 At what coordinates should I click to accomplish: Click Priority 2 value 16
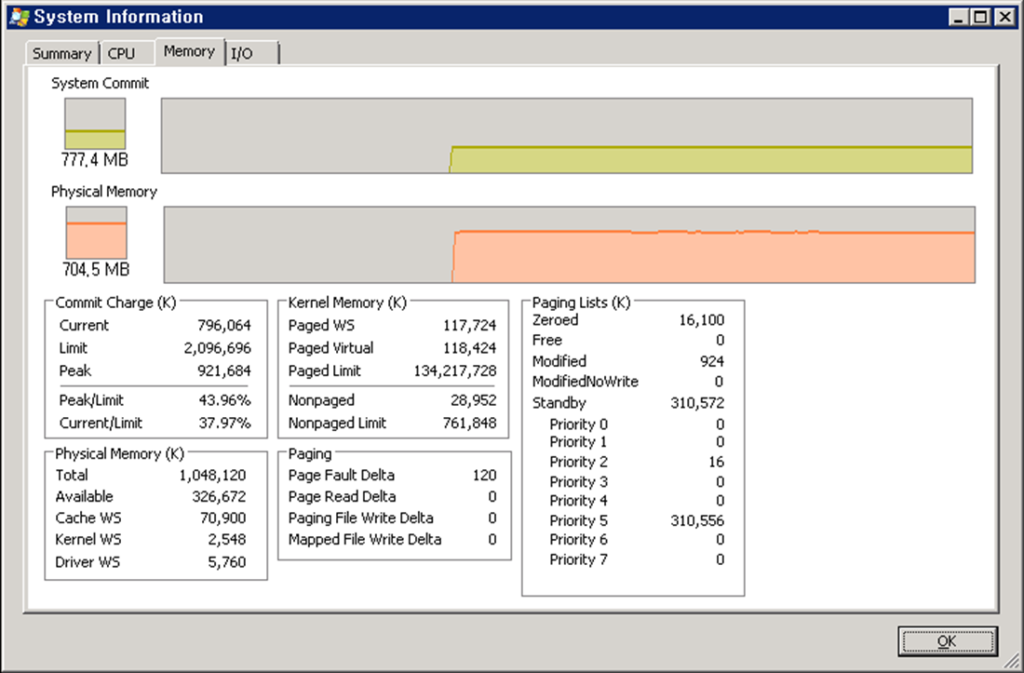[x=716, y=462]
